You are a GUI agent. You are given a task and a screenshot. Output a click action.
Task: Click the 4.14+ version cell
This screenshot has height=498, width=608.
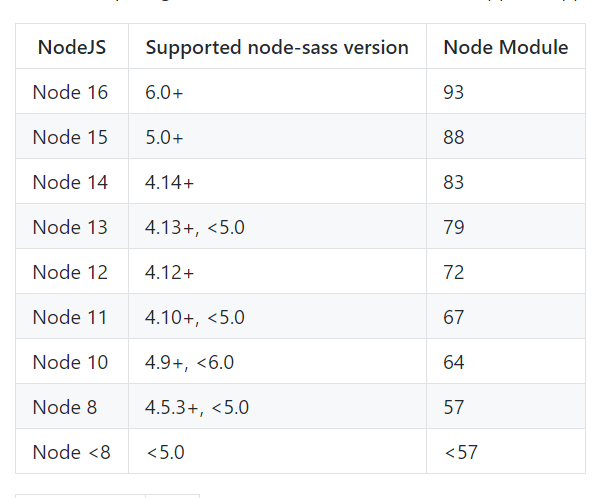click(169, 182)
